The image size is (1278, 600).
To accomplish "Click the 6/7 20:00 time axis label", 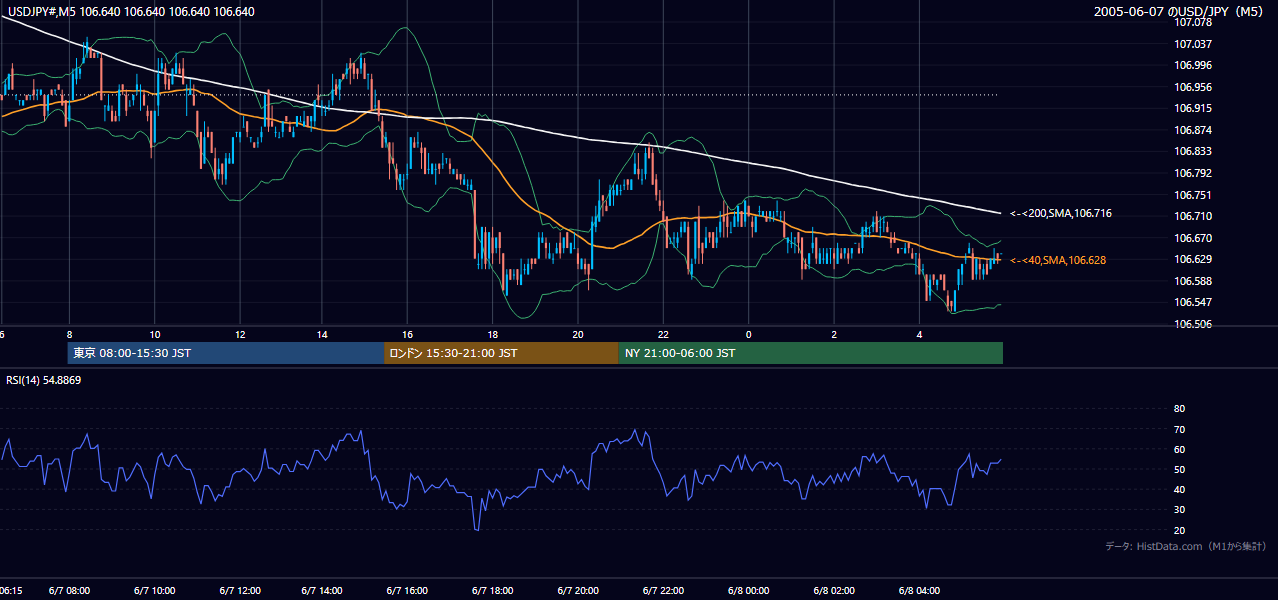I will tap(578, 590).
